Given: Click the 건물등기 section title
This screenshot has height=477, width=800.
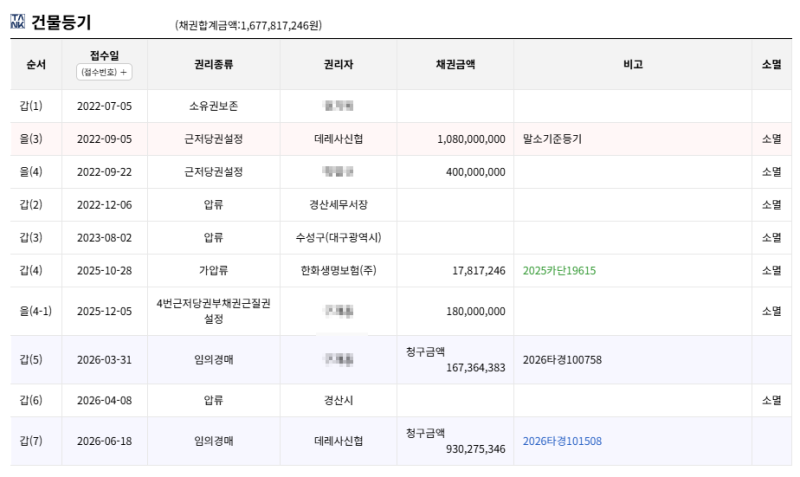Looking at the screenshot, I should pos(61,22).
